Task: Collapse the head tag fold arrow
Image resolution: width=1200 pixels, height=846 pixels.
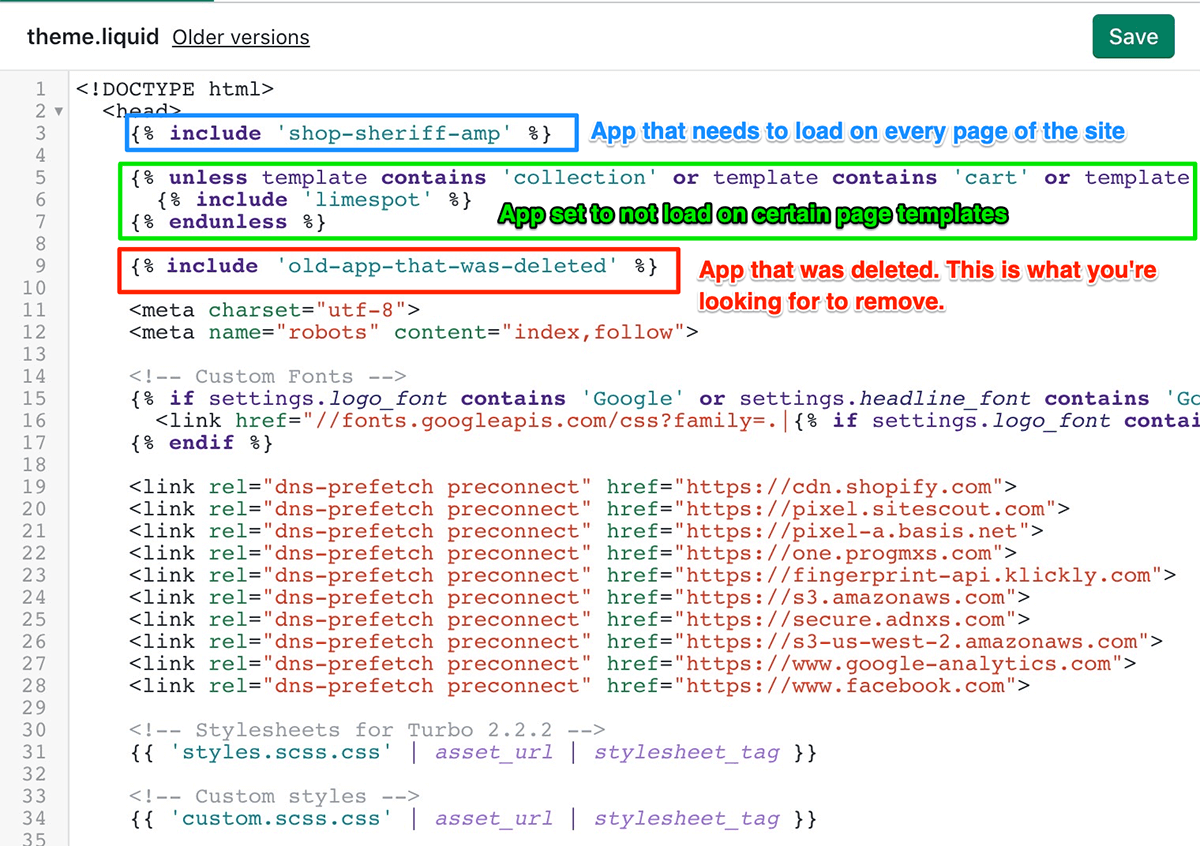Action: click(x=58, y=111)
